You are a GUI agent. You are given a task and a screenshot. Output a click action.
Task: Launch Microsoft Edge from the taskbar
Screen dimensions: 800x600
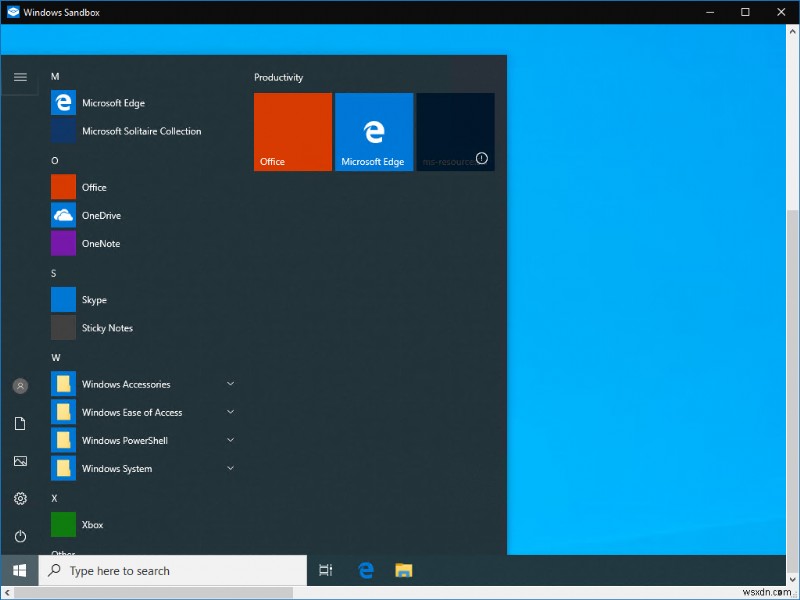pyautogui.click(x=365, y=570)
